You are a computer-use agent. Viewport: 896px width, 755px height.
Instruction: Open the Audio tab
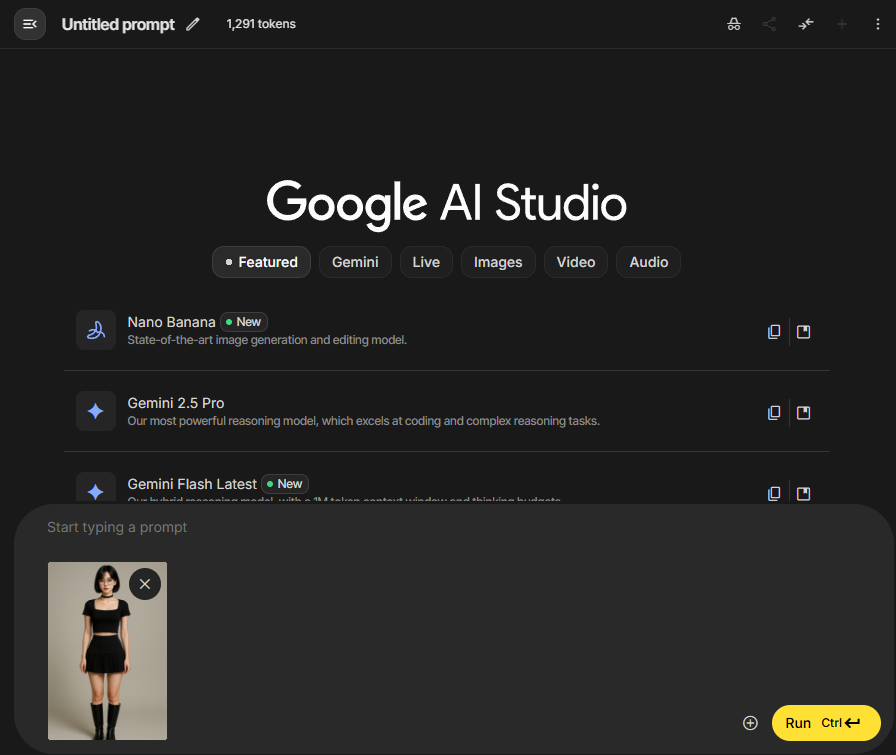(648, 262)
